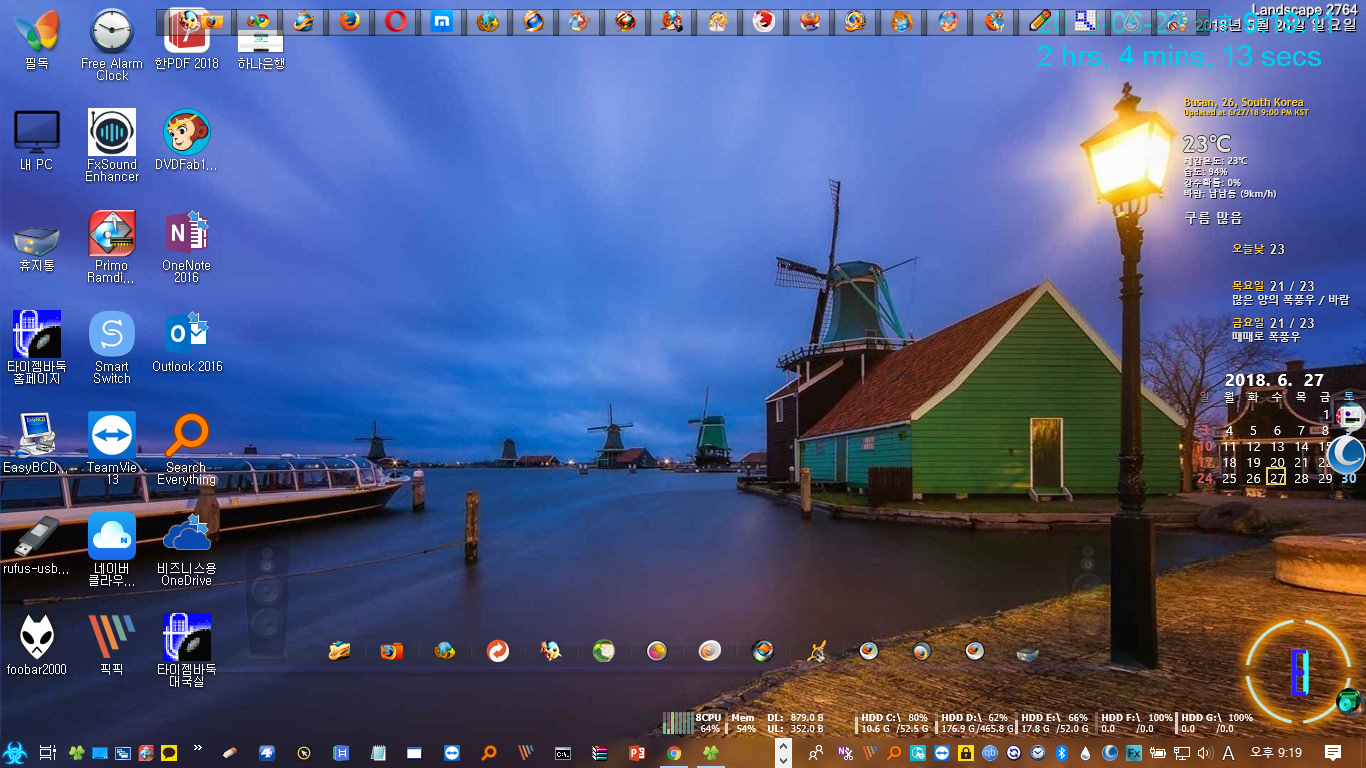Screen dimensions: 1366x768
Task: Launch EasyBCD desktop shortcut
Action: (x=37, y=443)
